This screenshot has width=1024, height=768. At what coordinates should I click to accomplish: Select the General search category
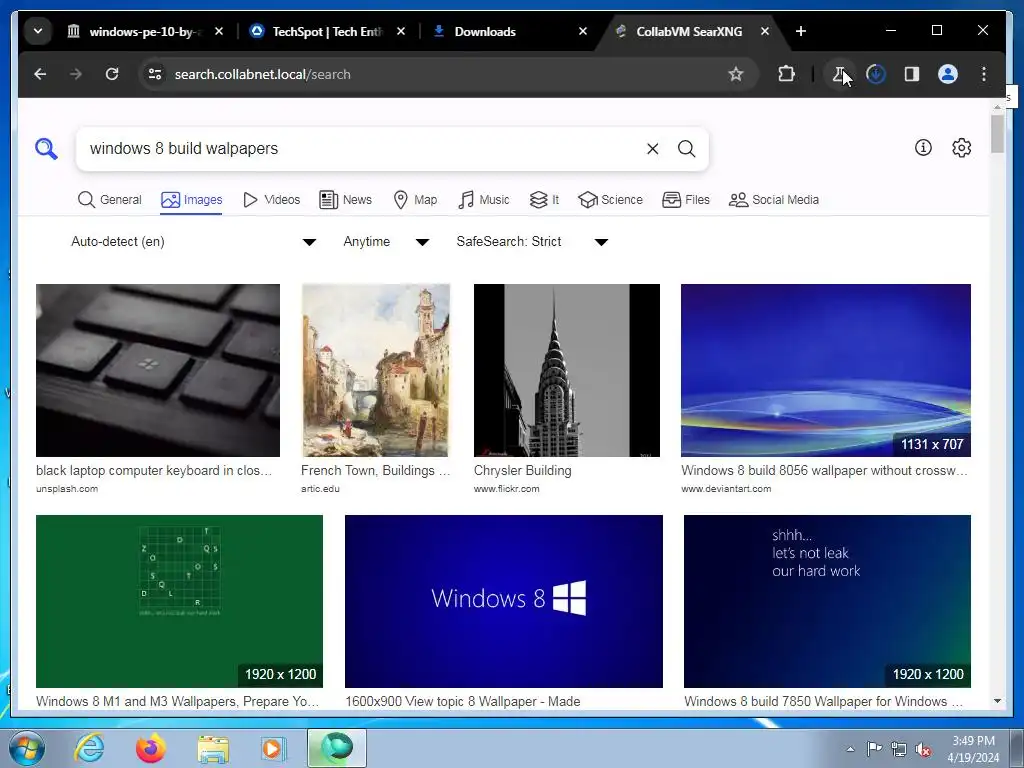tap(110, 200)
